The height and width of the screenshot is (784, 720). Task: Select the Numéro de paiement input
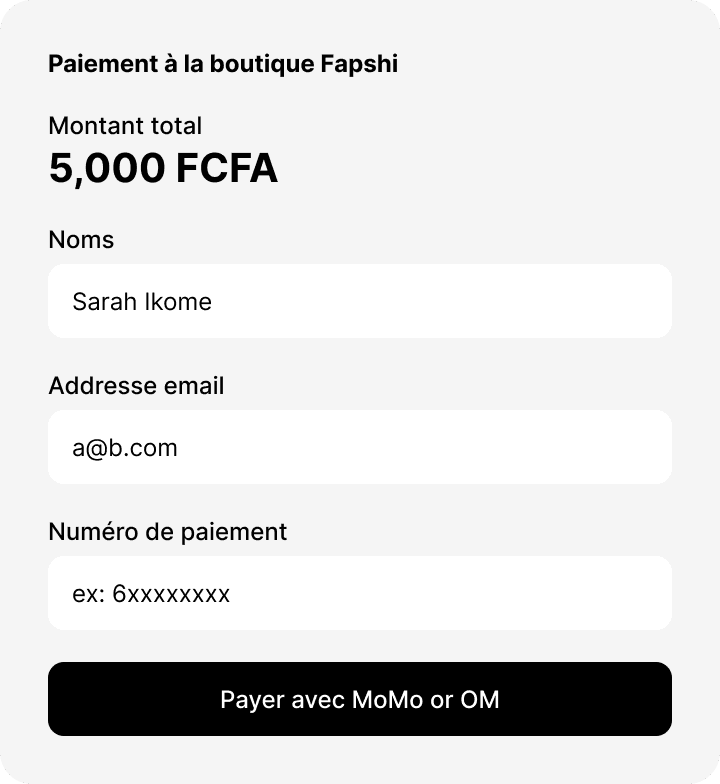point(360,593)
